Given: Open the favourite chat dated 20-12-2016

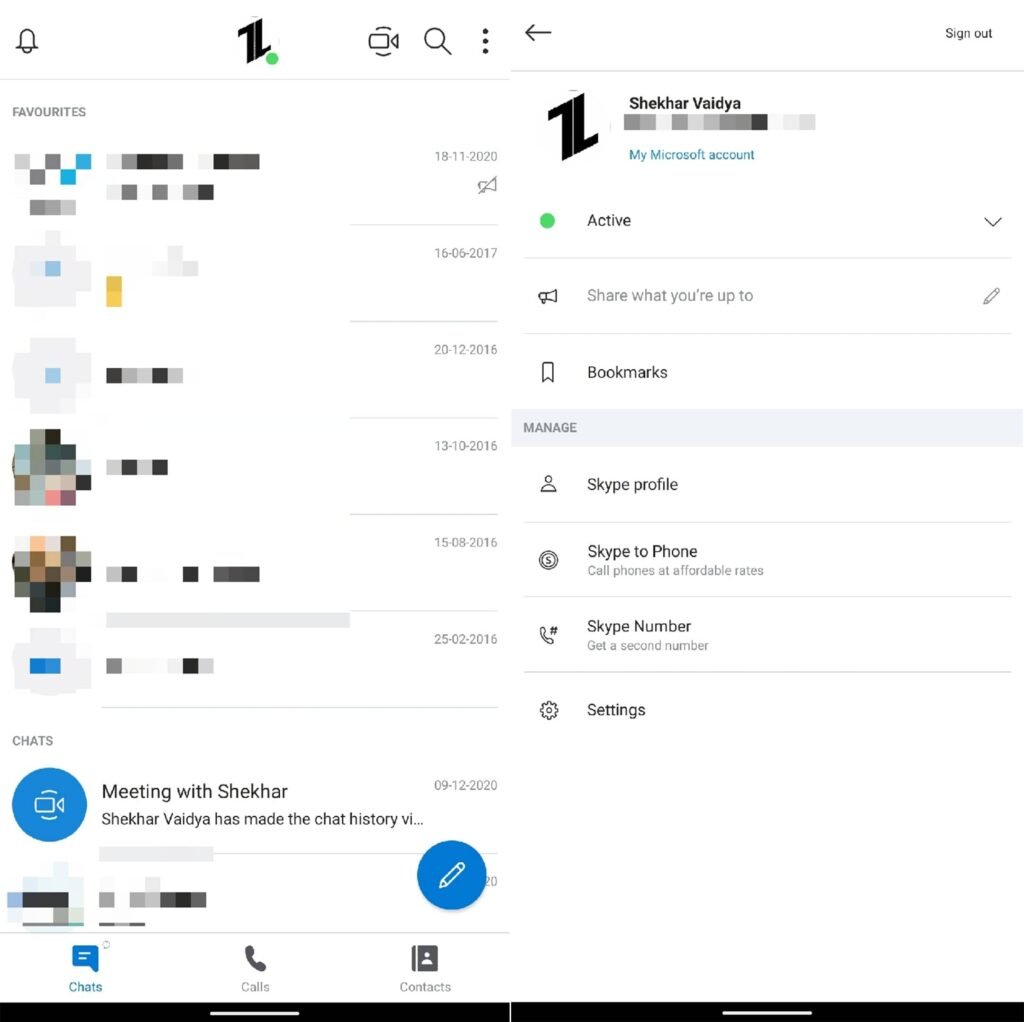Looking at the screenshot, I should click(x=255, y=370).
